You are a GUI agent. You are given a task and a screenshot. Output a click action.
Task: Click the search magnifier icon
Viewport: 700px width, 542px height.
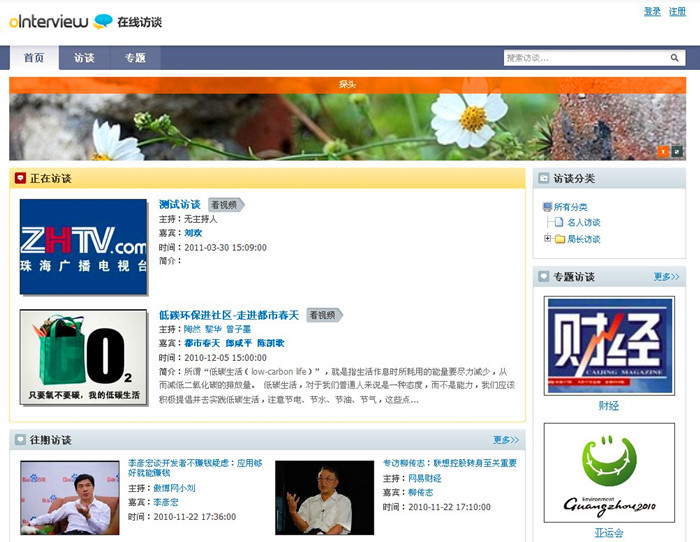[674, 58]
